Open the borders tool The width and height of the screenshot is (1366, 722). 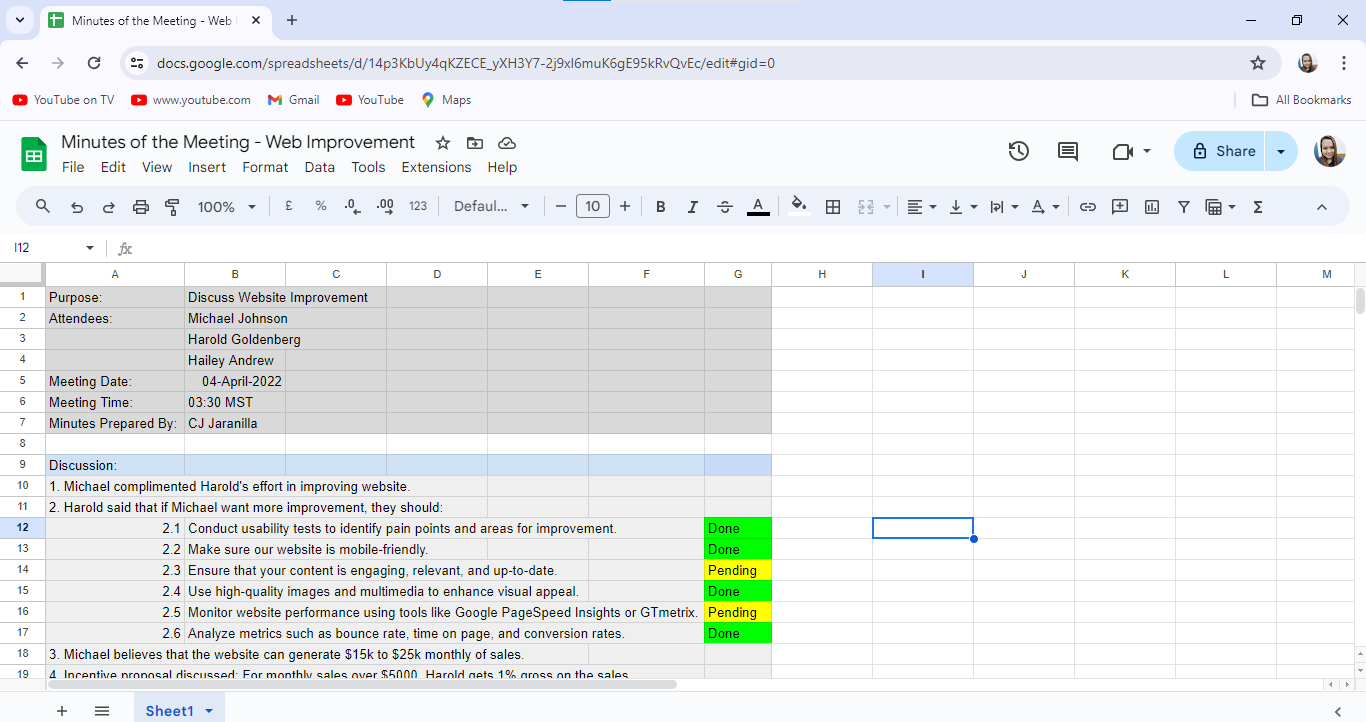[833, 207]
